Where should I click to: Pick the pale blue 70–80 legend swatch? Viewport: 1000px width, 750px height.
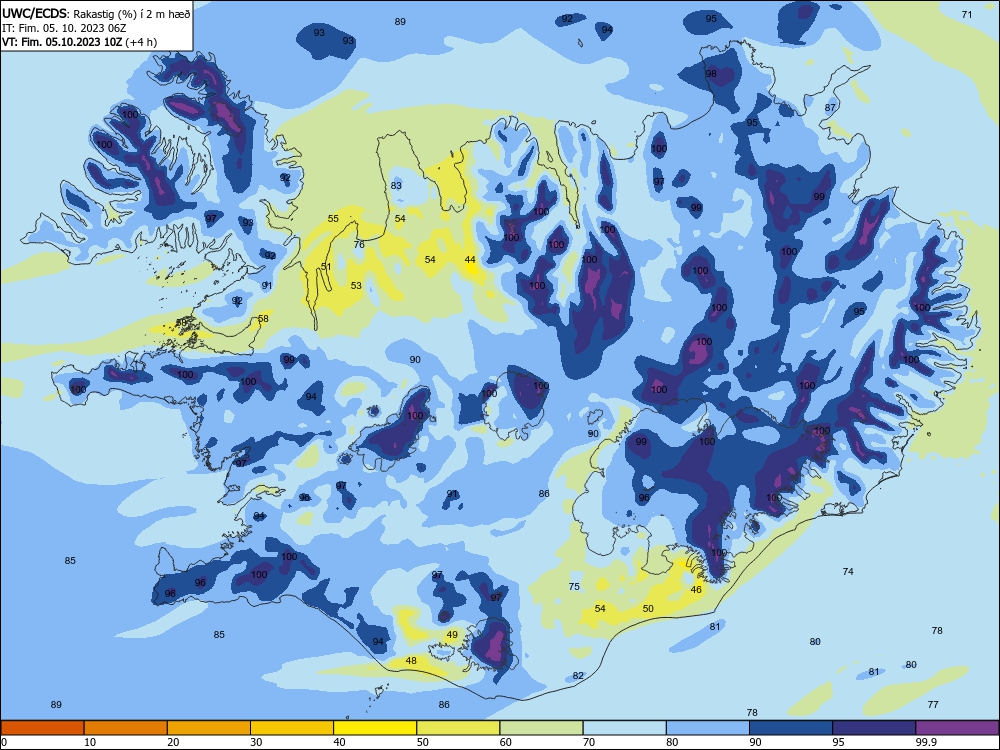click(624, 728)
